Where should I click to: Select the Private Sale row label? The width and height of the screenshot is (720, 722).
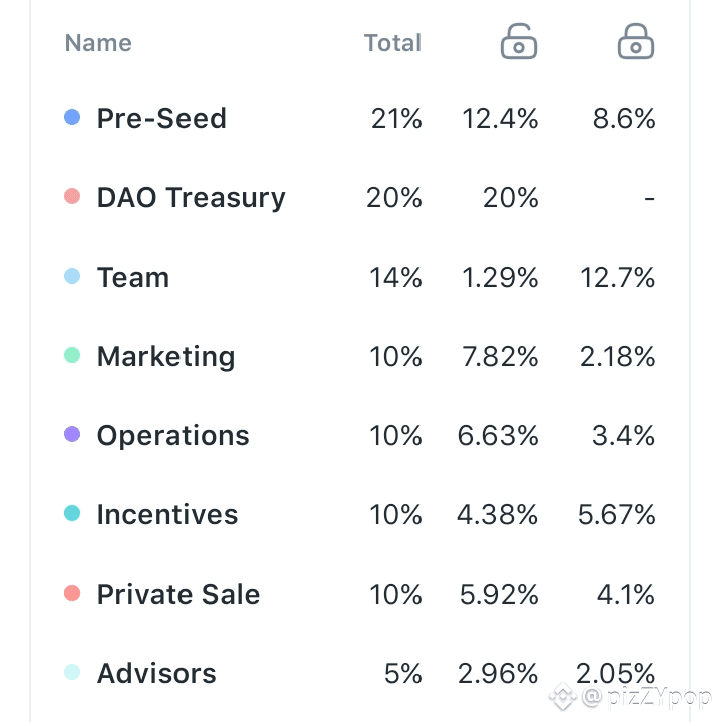pos(178,594)
